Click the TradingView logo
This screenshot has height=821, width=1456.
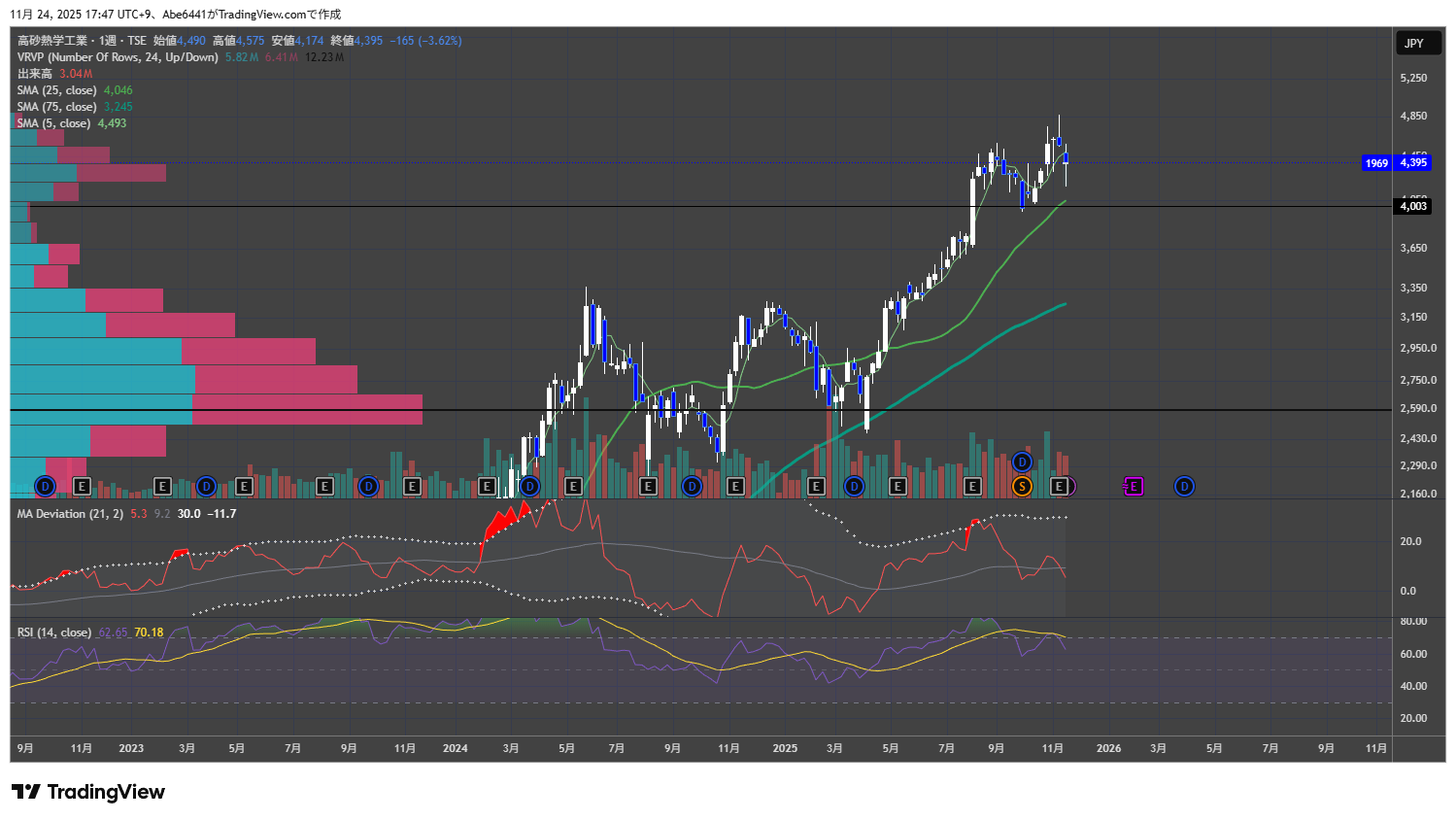(88, 792)
